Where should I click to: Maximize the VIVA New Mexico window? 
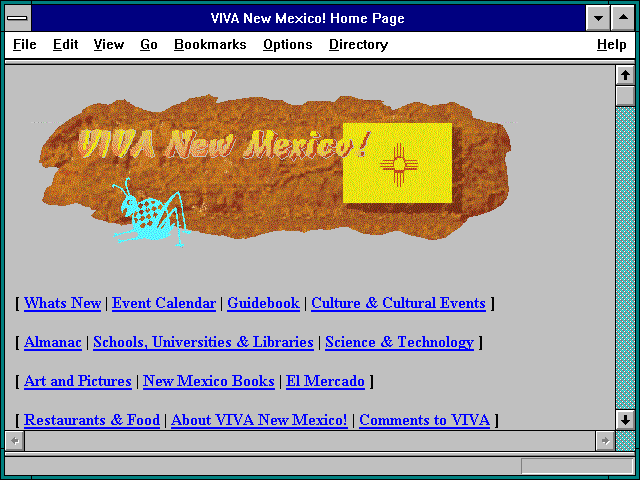623,18
